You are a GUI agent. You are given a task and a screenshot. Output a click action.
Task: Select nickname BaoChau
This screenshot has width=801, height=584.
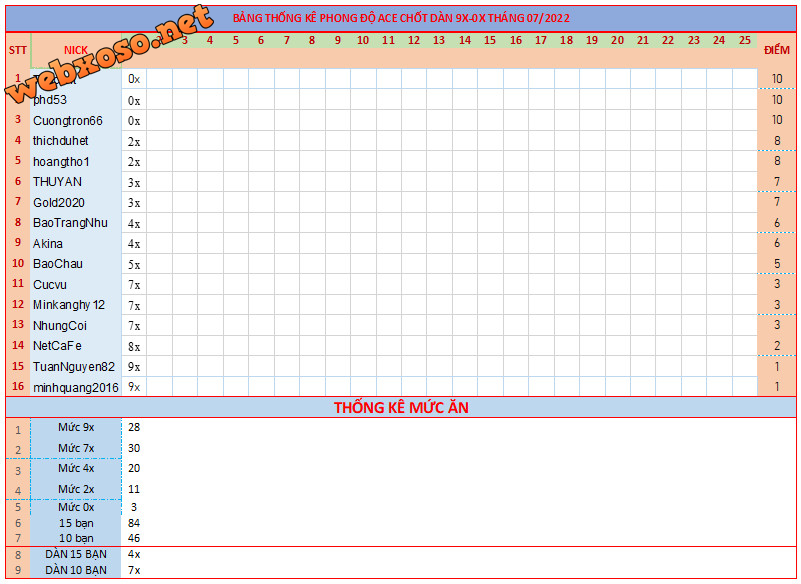[58, 264]
